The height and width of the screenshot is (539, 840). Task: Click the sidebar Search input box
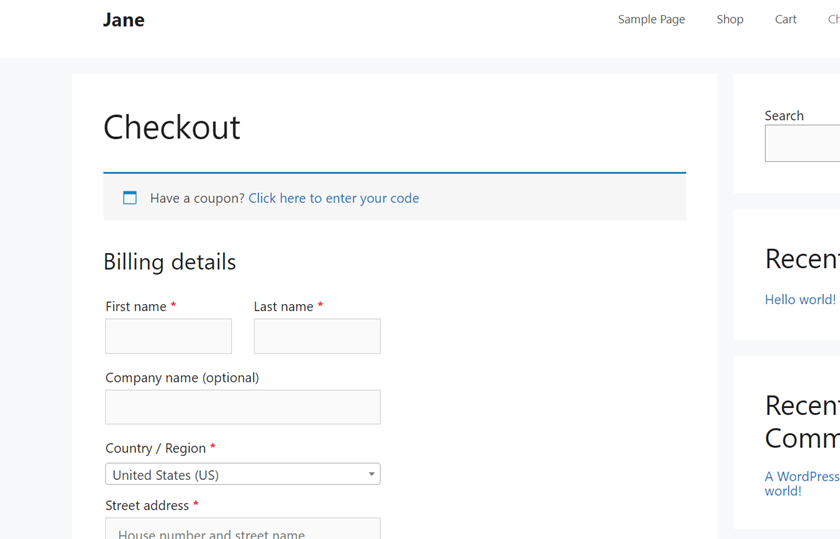tap(802, 143)
